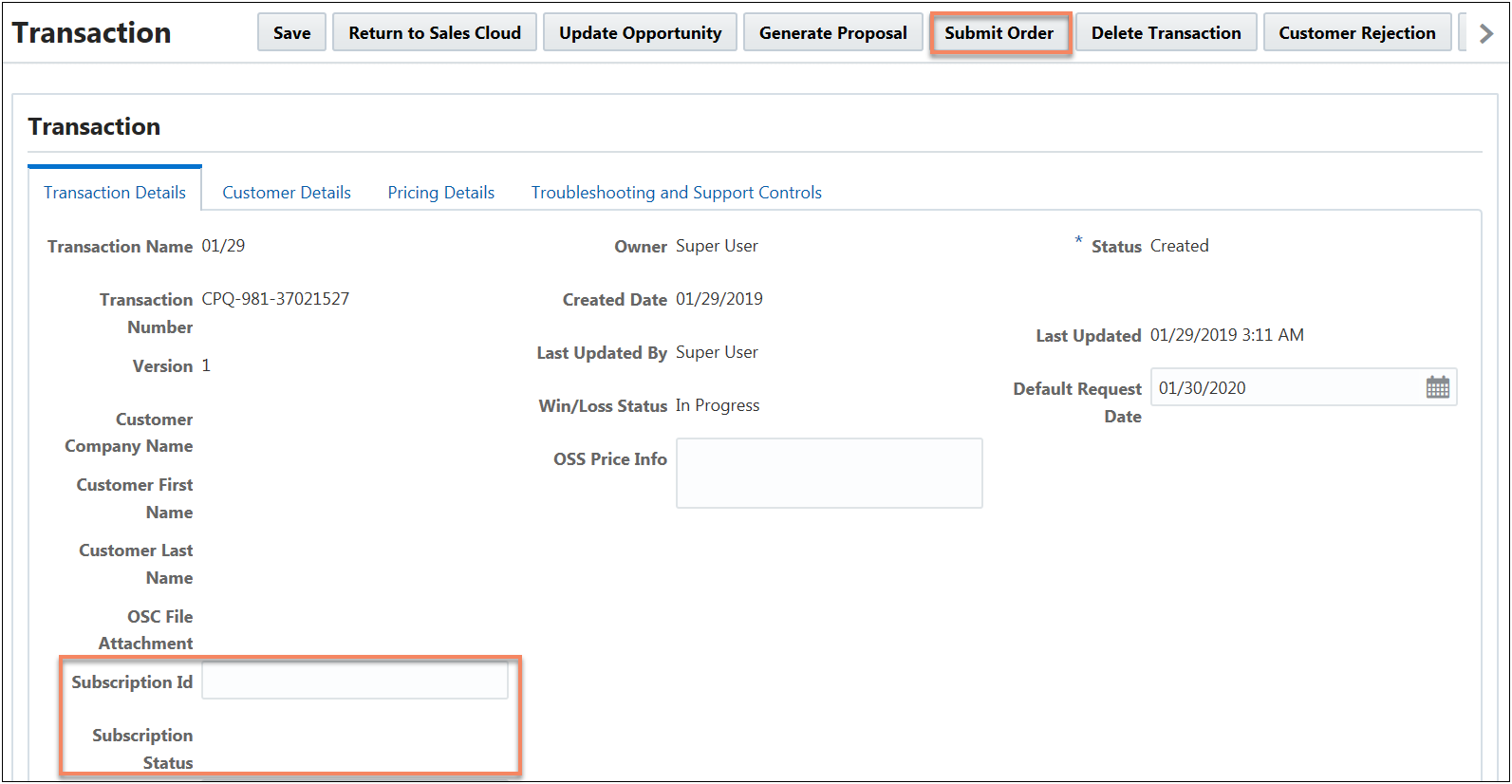Screen dimensions: 1512x784
Task: Click into the OSS Price Info box
Action: pyautogui.click(x=829, y=473)
